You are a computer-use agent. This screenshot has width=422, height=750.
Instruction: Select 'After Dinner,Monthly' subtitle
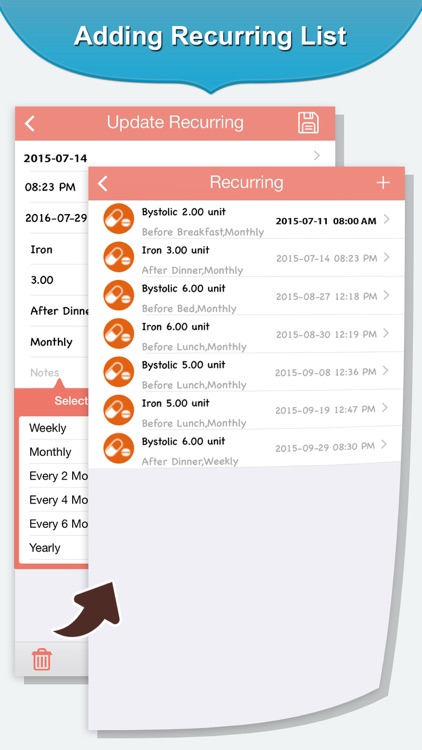point(192,270)
